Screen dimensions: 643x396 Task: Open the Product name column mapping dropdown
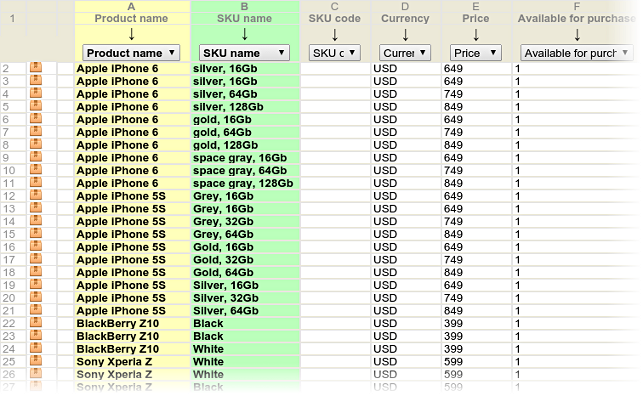(x=131, y=53)
